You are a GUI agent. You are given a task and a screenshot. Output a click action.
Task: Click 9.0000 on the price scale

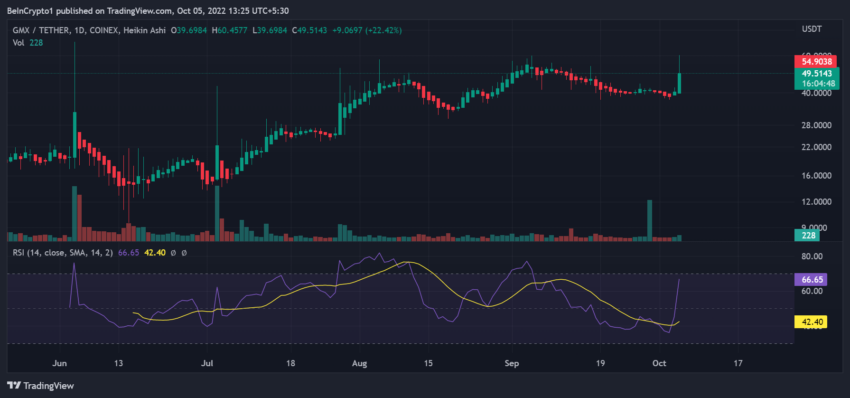(x=813, y=228)
